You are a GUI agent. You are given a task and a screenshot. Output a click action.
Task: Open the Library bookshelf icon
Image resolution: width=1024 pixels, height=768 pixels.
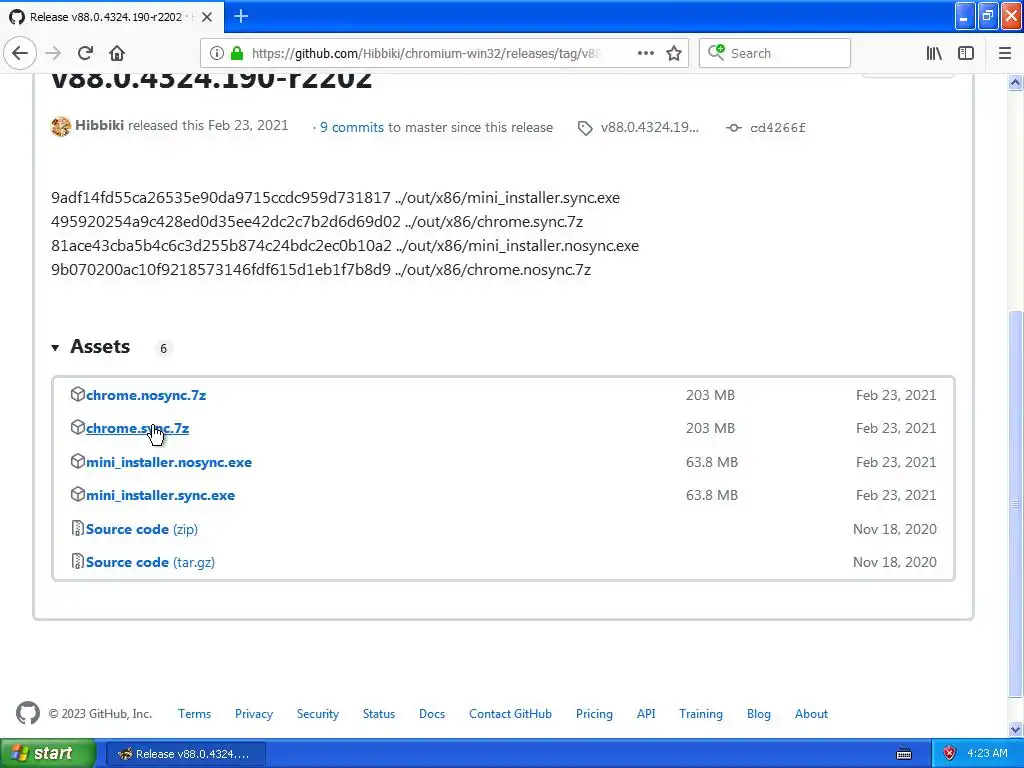934,53
